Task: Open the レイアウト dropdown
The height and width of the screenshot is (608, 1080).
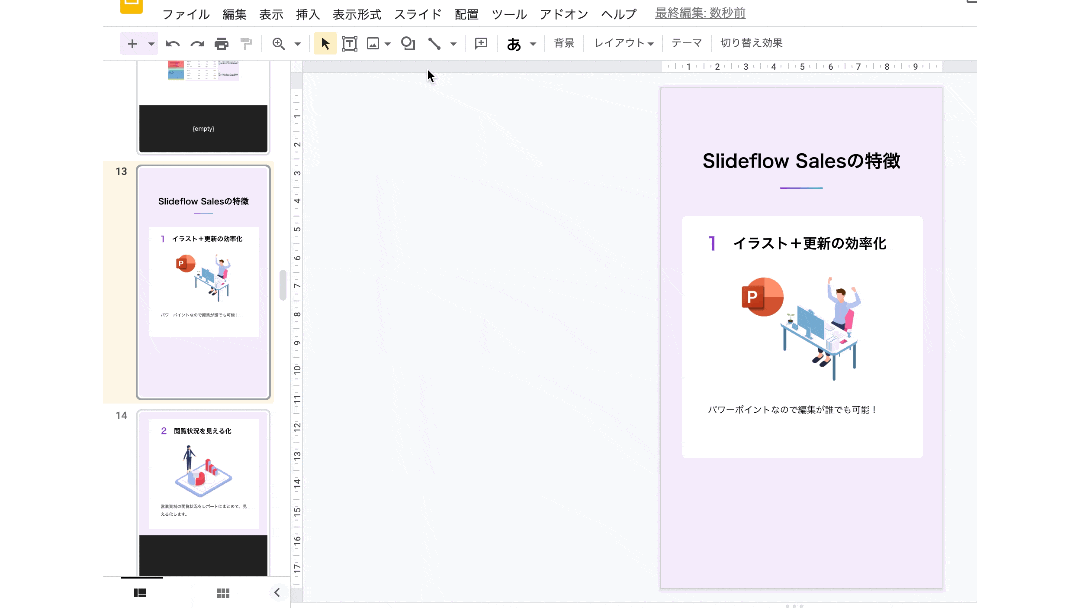Action: [x=623, y=44]
